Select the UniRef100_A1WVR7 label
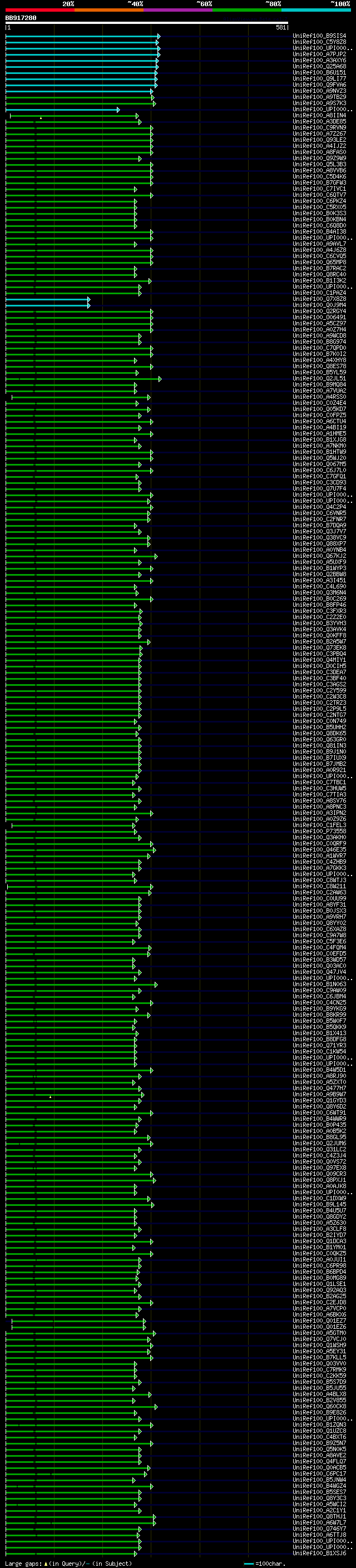 pos(319,856)
